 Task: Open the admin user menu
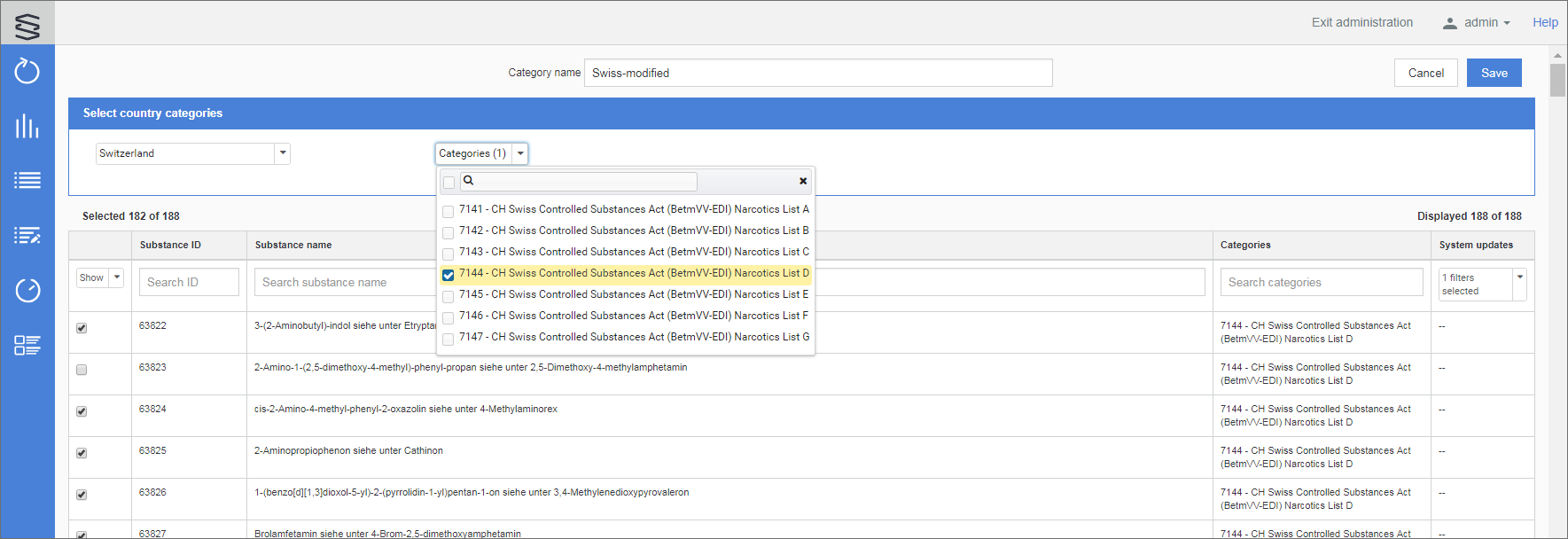coord(1477,23)
